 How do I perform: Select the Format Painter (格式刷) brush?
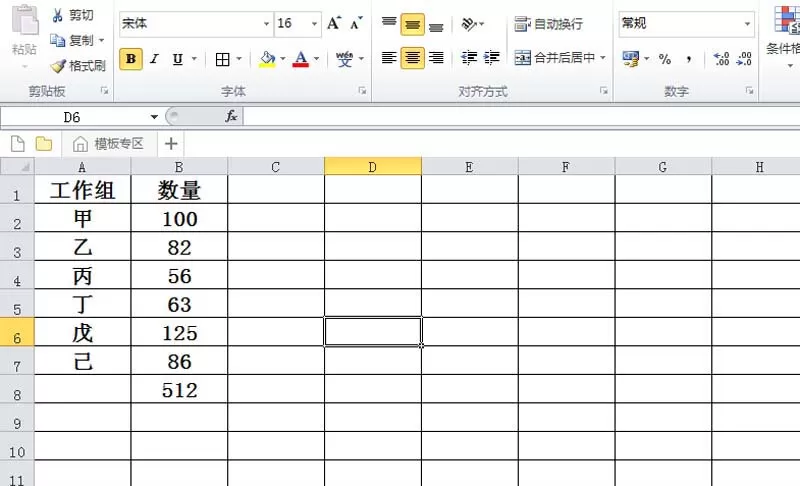(79, 66)
